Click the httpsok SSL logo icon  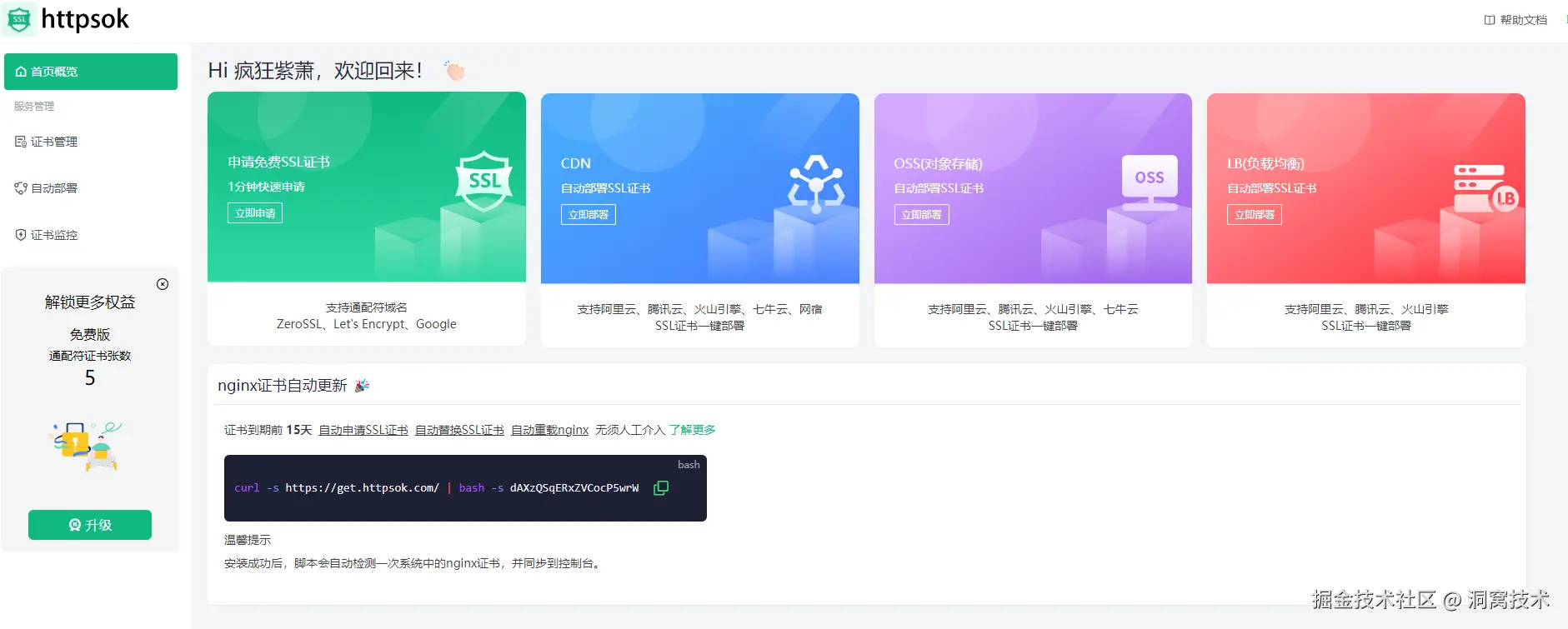(x=19, y=19)
